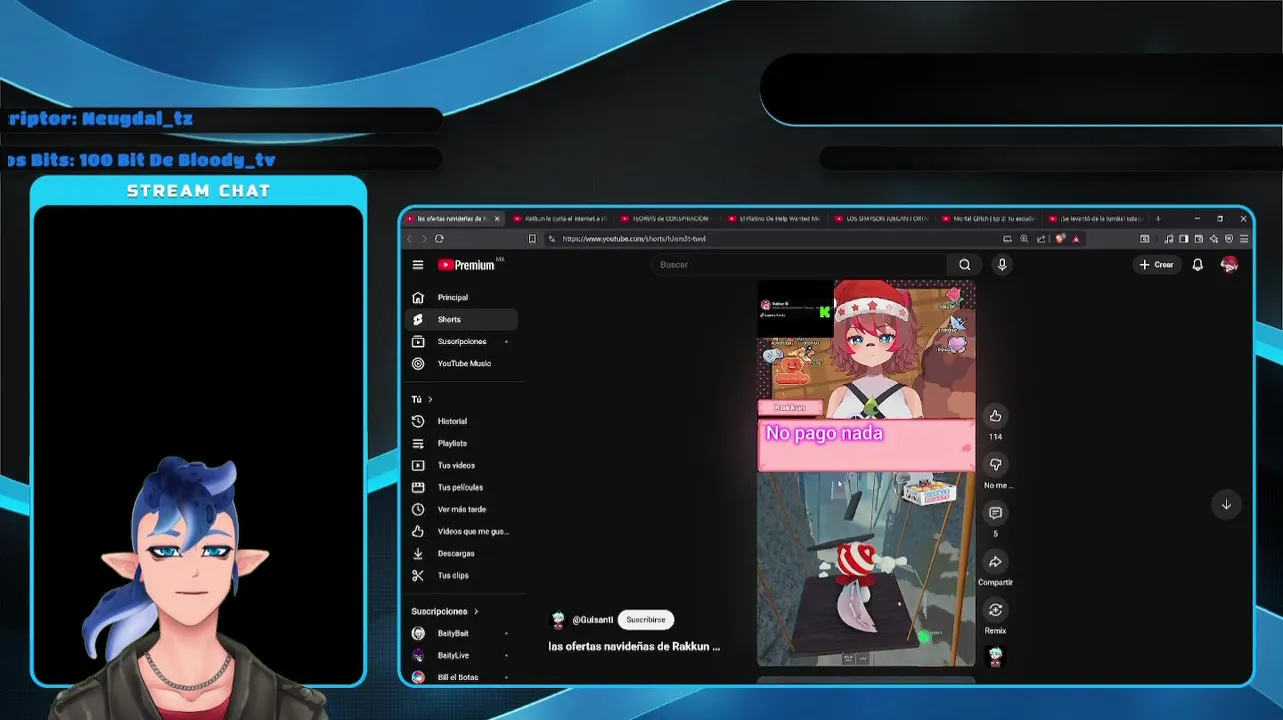Go back with the browser back arrow

click(409, 239)
